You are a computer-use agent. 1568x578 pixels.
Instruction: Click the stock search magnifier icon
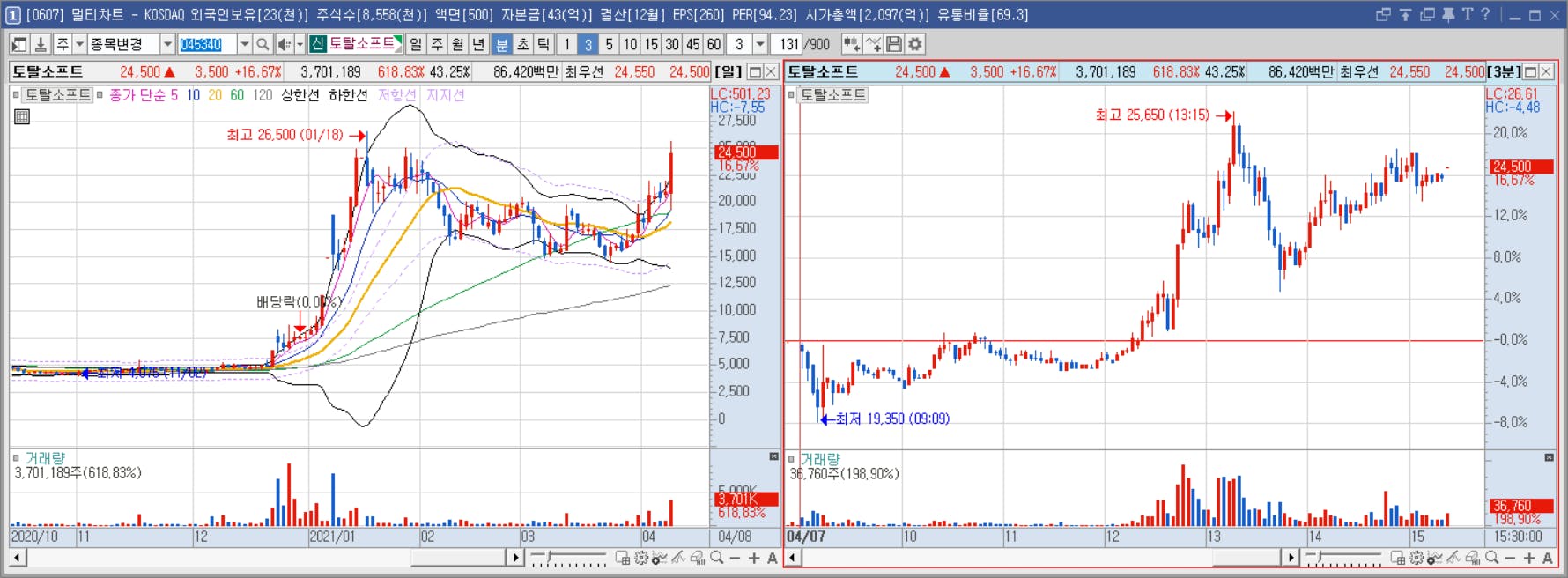(263, 44)
